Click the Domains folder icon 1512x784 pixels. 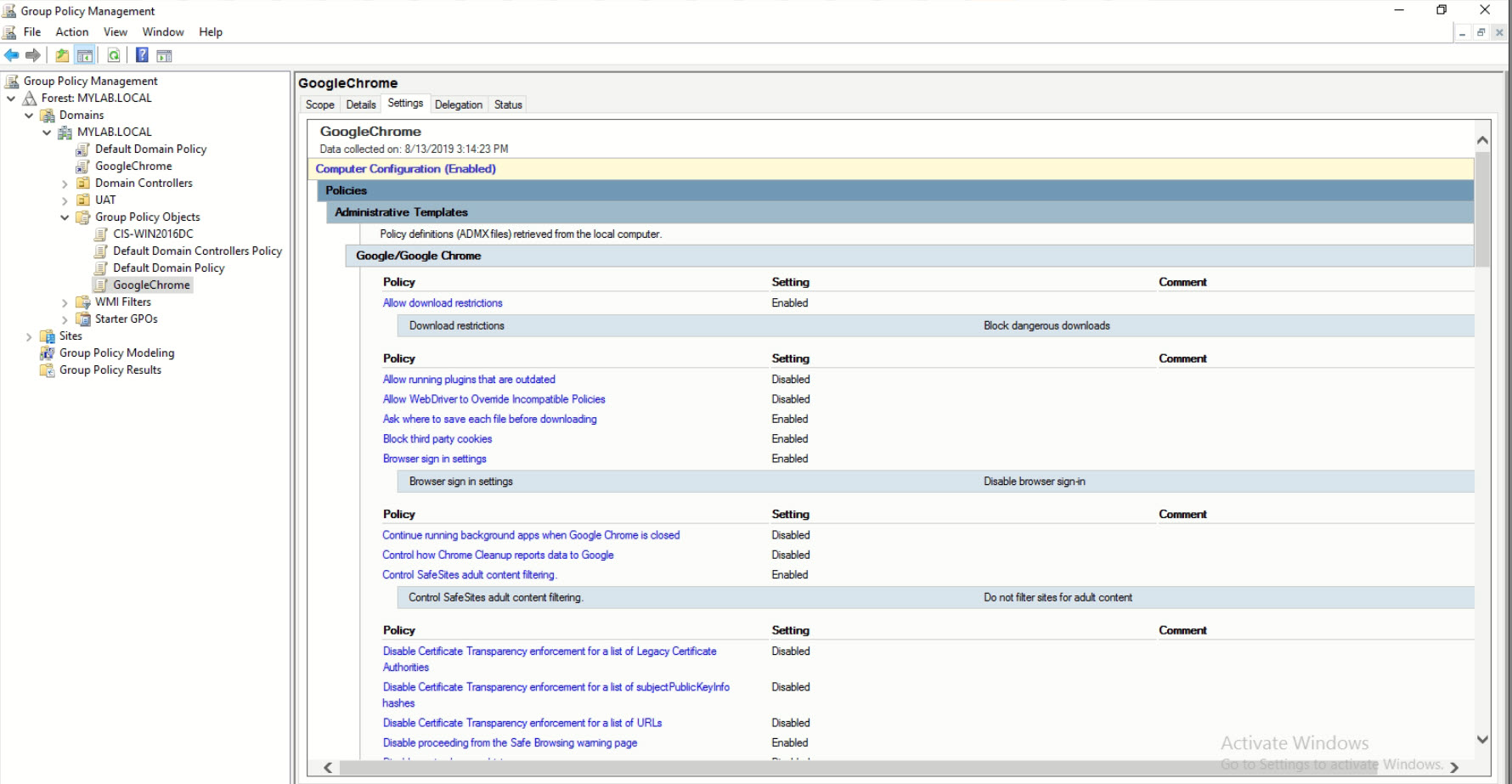48,115
